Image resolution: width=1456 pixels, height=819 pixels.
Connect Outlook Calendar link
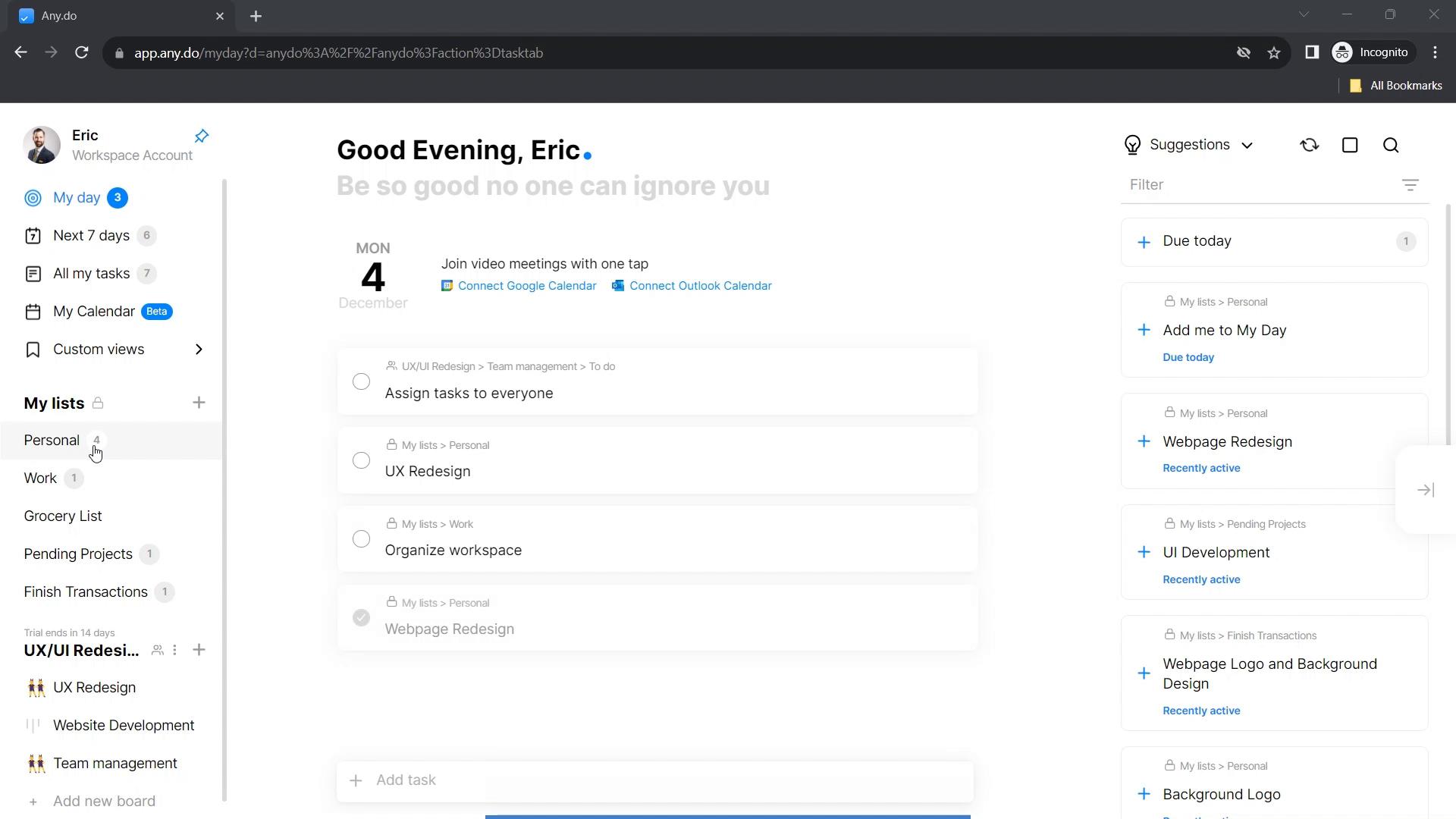701,286
